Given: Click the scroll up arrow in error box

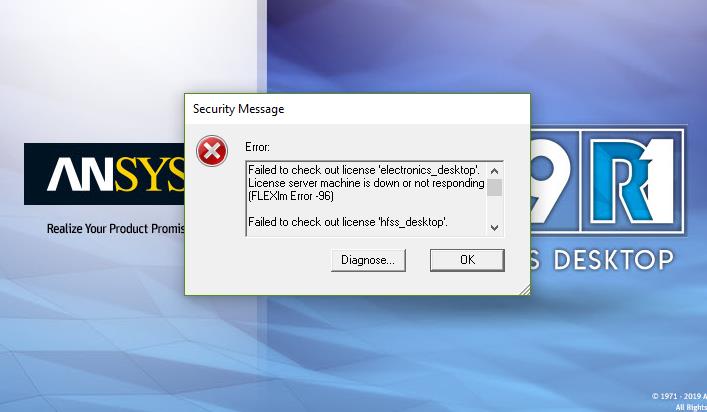Looking at the screenshot, I should coord(494,171).
